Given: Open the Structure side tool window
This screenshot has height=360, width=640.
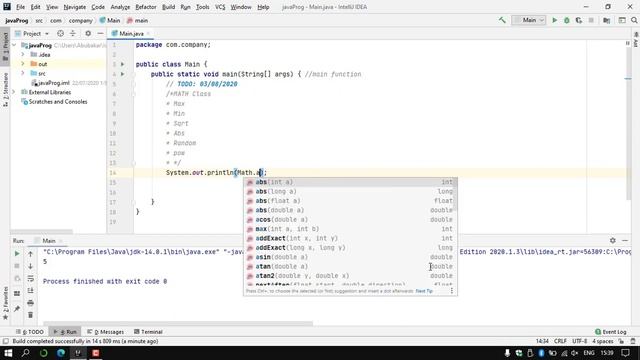Looking at the screenshot, I should pyautogui.click(x=5, y=90).
